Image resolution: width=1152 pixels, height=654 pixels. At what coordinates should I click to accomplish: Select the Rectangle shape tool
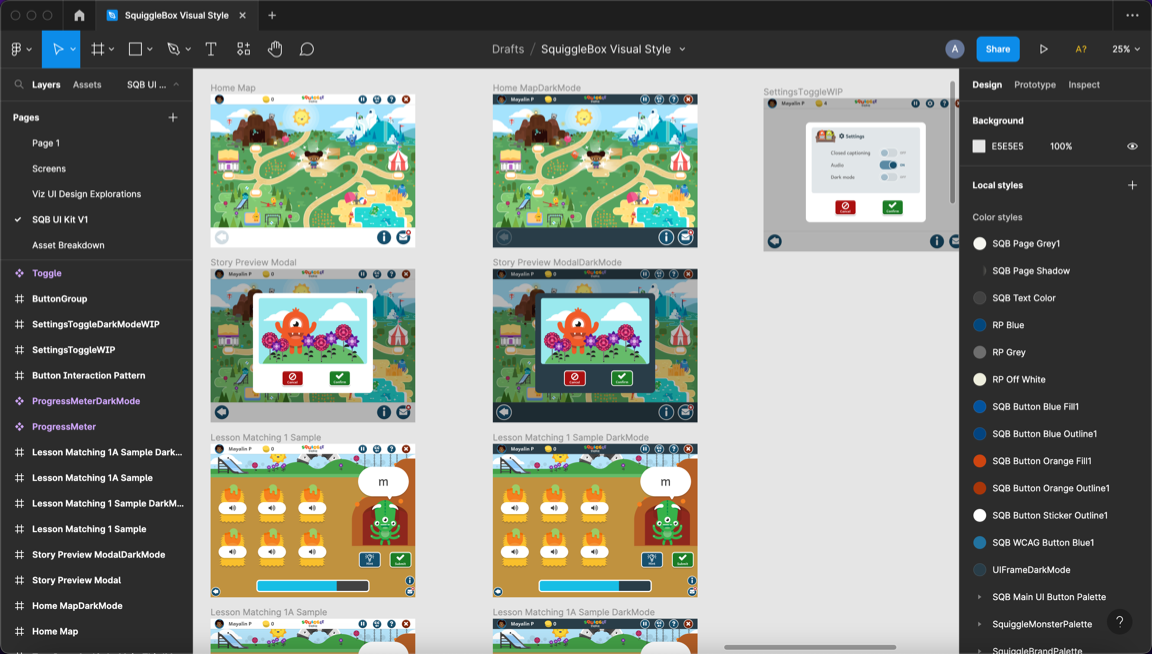pos(135,49)
